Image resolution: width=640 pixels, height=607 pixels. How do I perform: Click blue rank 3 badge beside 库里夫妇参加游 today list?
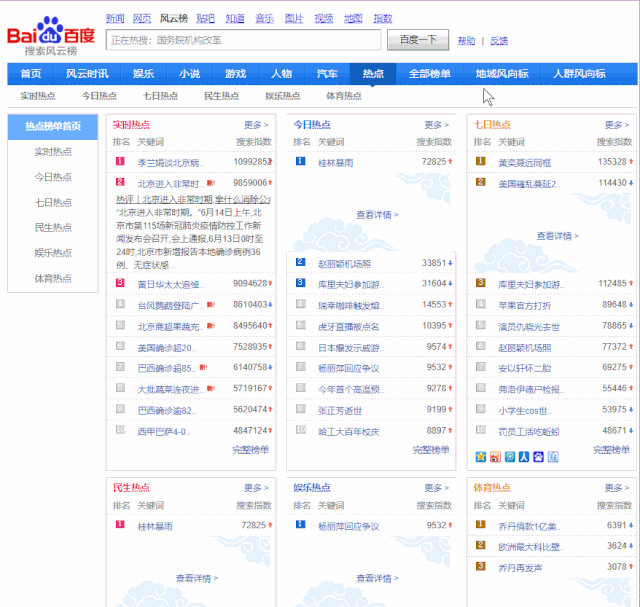click(x=300, y=282)
